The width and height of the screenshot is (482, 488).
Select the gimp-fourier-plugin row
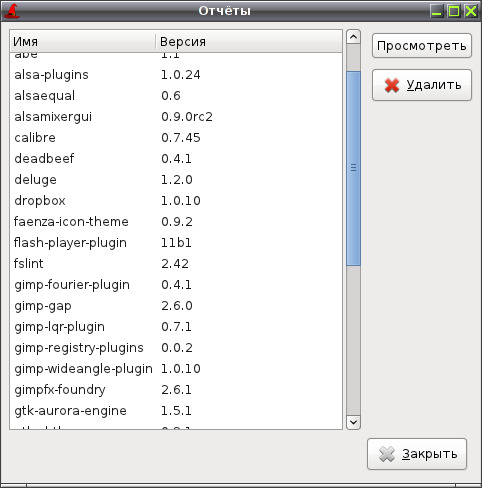(176, 285)
